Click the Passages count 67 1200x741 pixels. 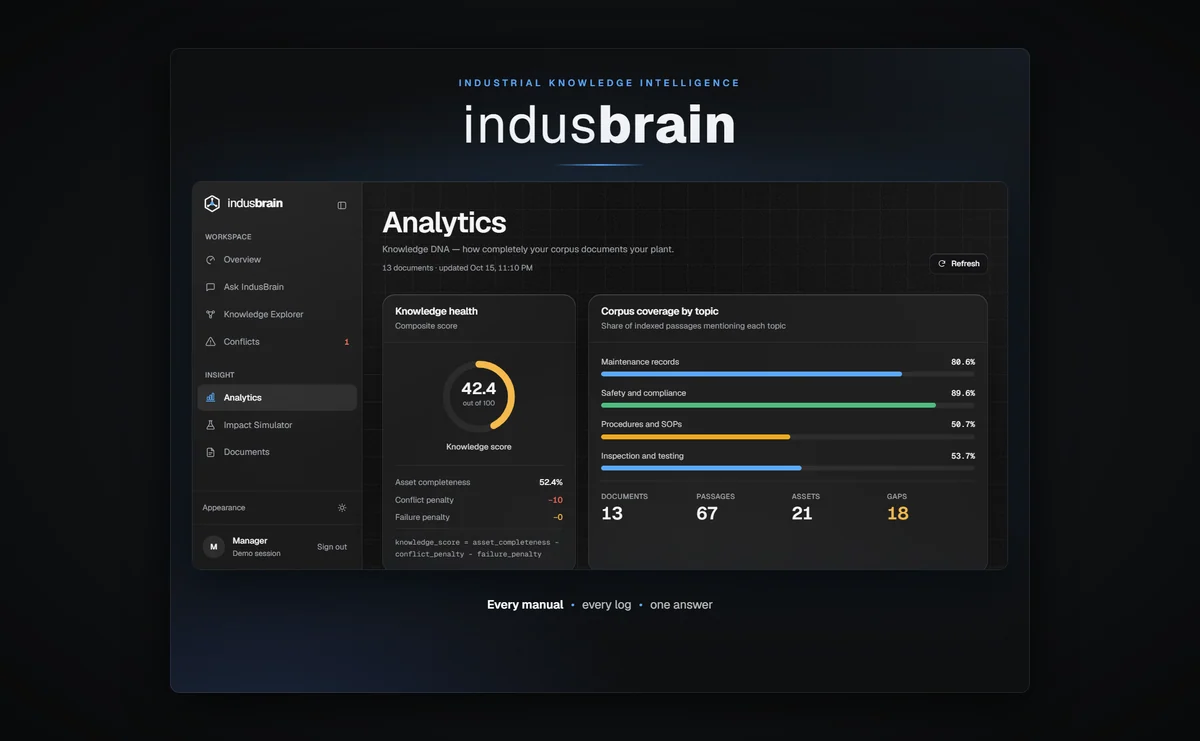pos(707,513)
